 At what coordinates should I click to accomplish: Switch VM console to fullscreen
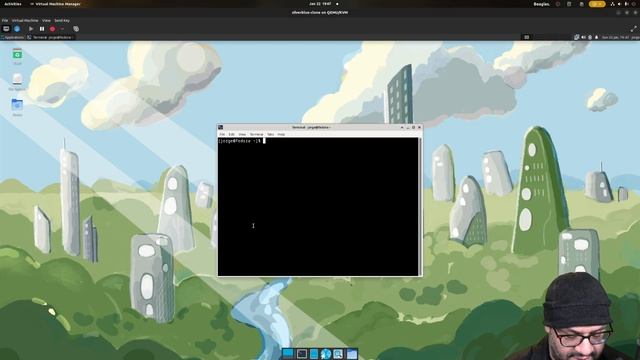pos(633,29)
